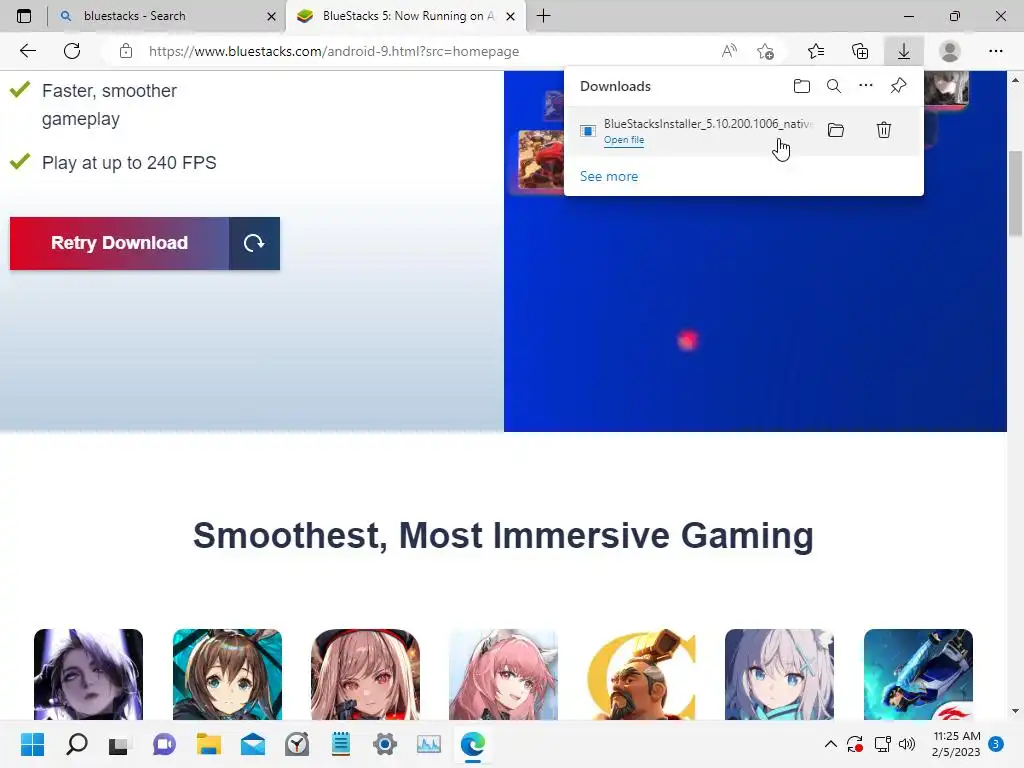Screen dimensions: 1024x768
Task: Click the page vertical scrollbar thumb
Action: tap(1015, 193)
